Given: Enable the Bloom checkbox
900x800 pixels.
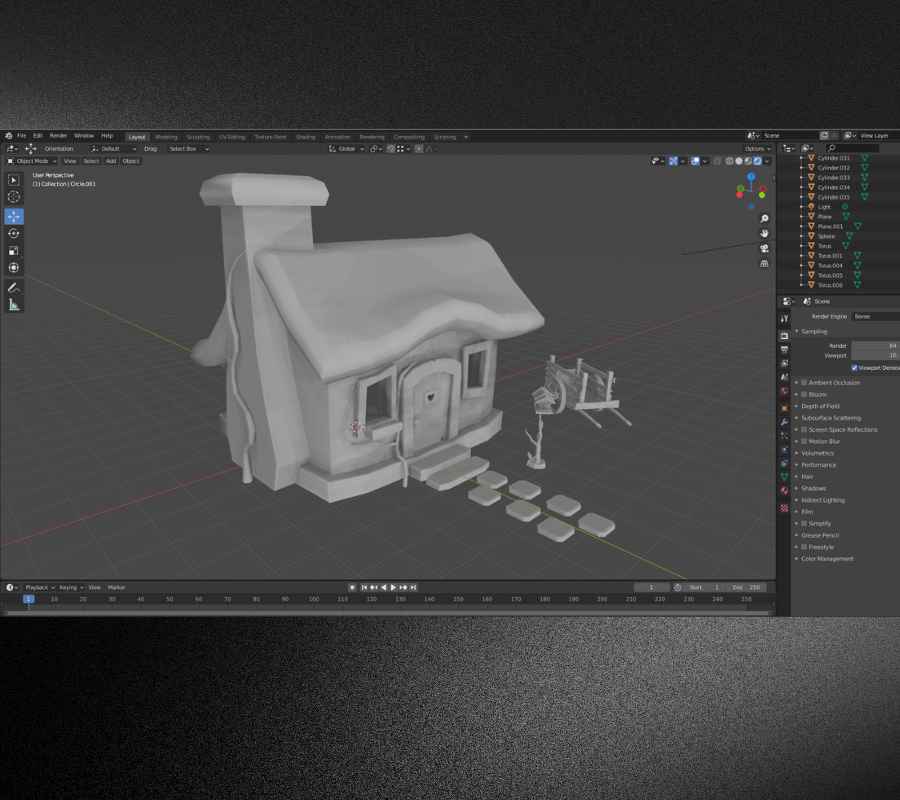Looking at the screenshot, I should (x=804, y=394).
